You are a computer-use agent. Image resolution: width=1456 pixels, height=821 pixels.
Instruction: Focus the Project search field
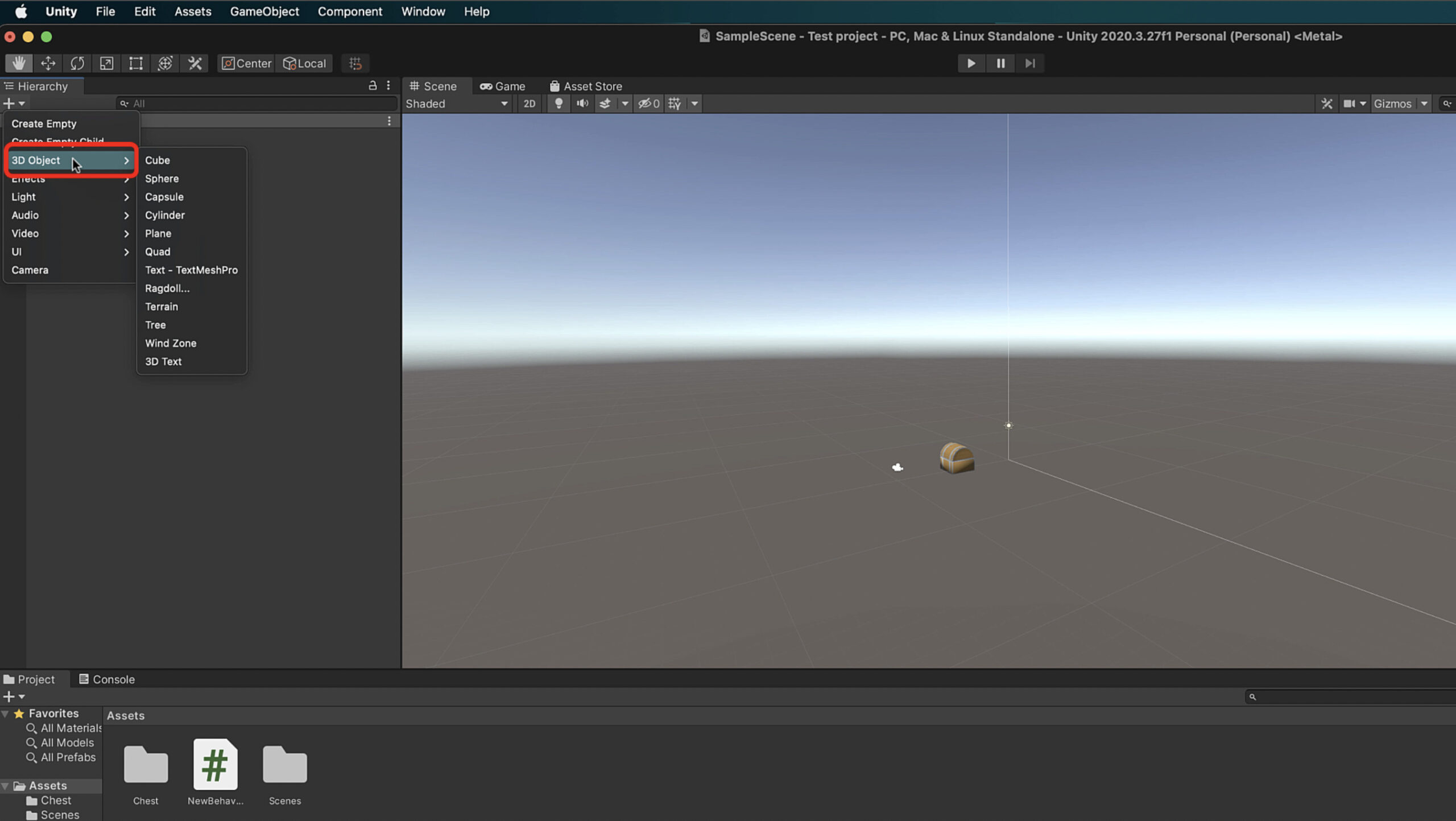[1350, 696]
